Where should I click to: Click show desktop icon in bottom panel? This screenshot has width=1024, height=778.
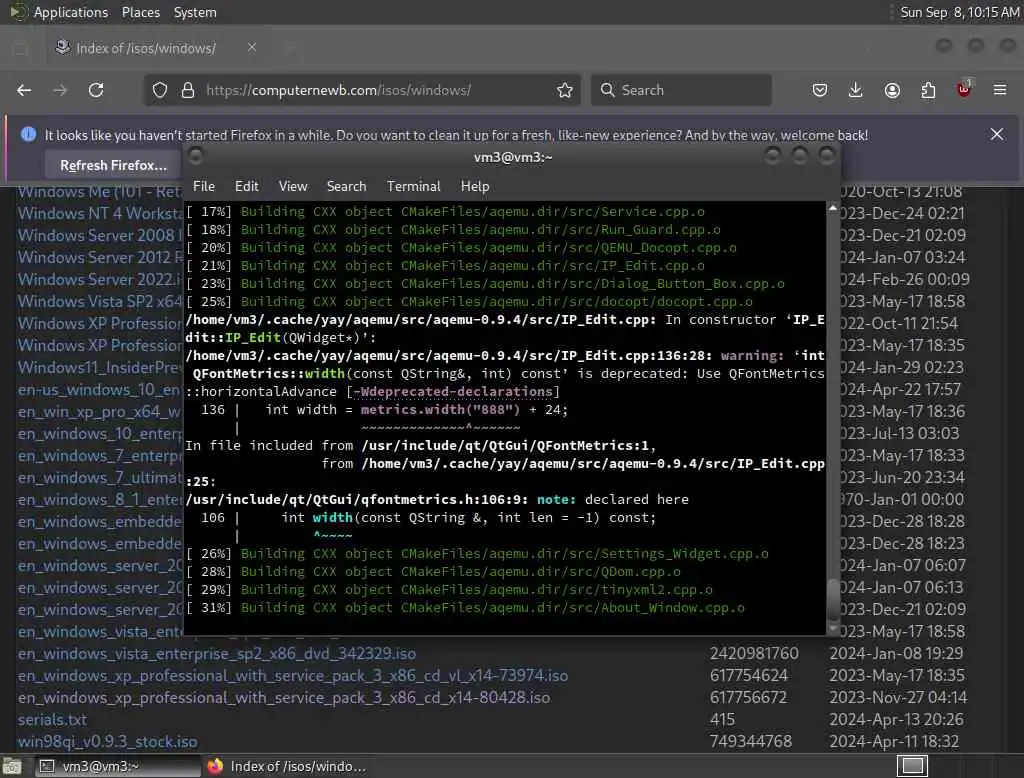pyautogui.click(x=12, y=766)
